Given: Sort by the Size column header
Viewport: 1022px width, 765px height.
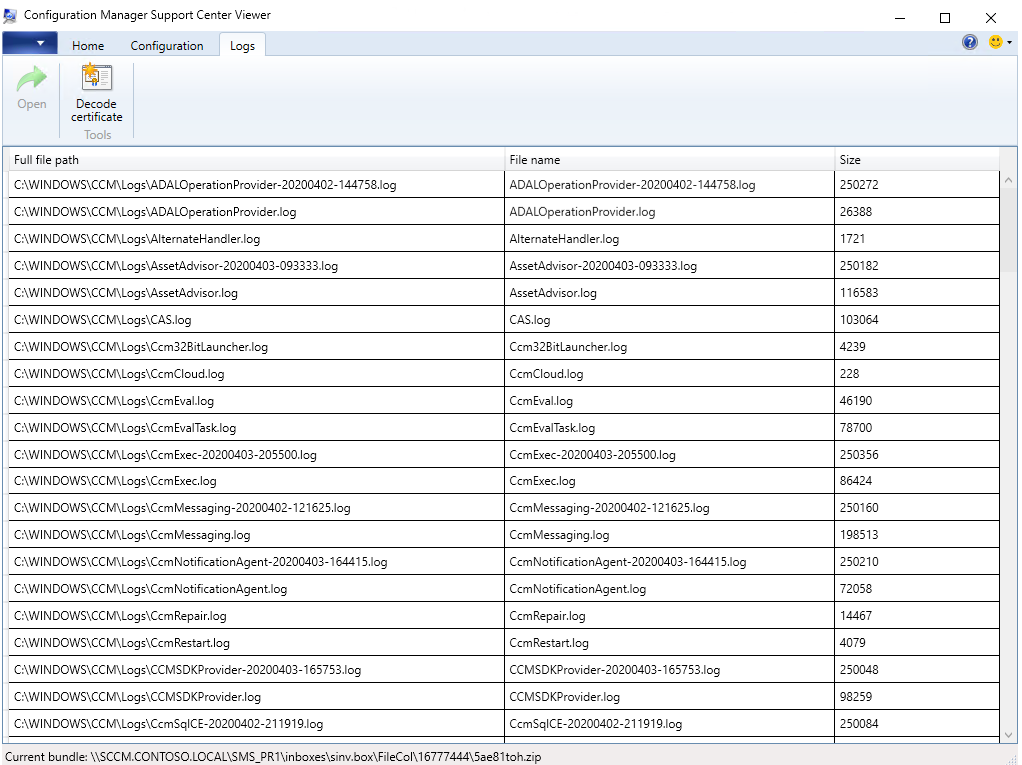Looking at the screenshot, I should pos(916,160).
